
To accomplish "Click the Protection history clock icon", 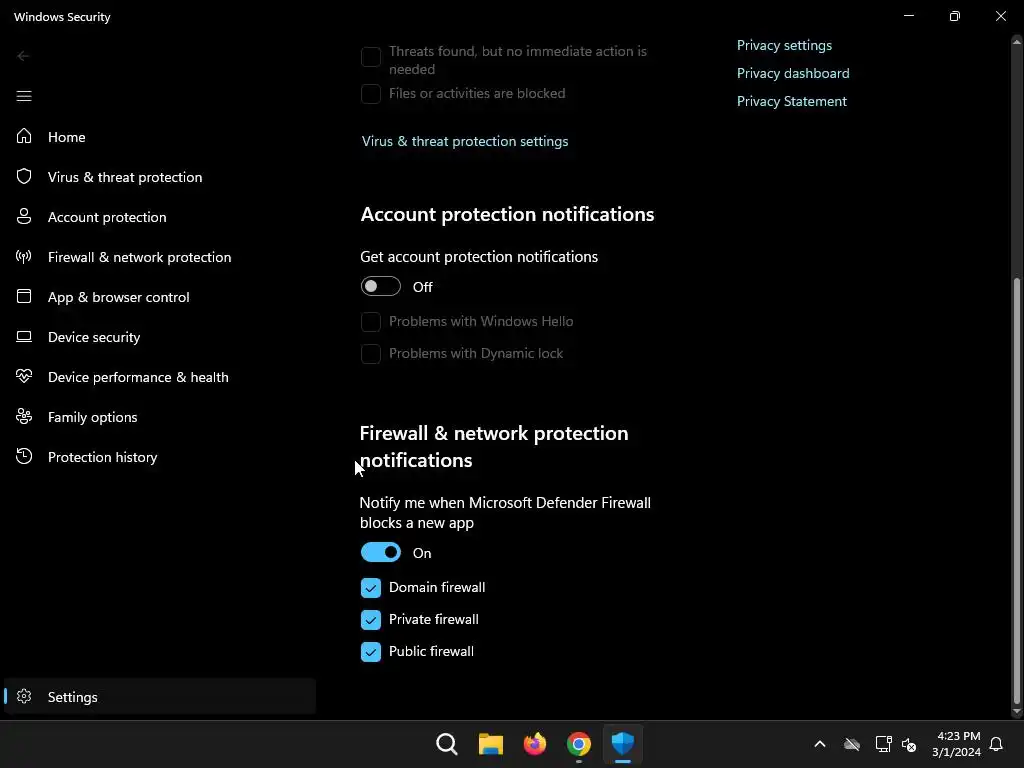I will pyautogui.click(x=24, y=456).
